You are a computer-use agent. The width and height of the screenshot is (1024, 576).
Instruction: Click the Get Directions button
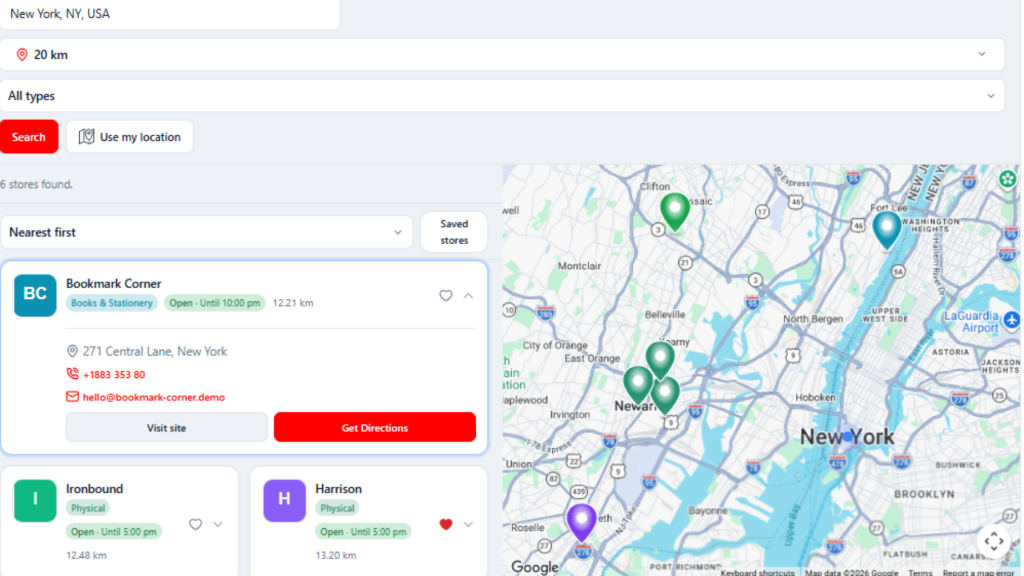point(375,427)
